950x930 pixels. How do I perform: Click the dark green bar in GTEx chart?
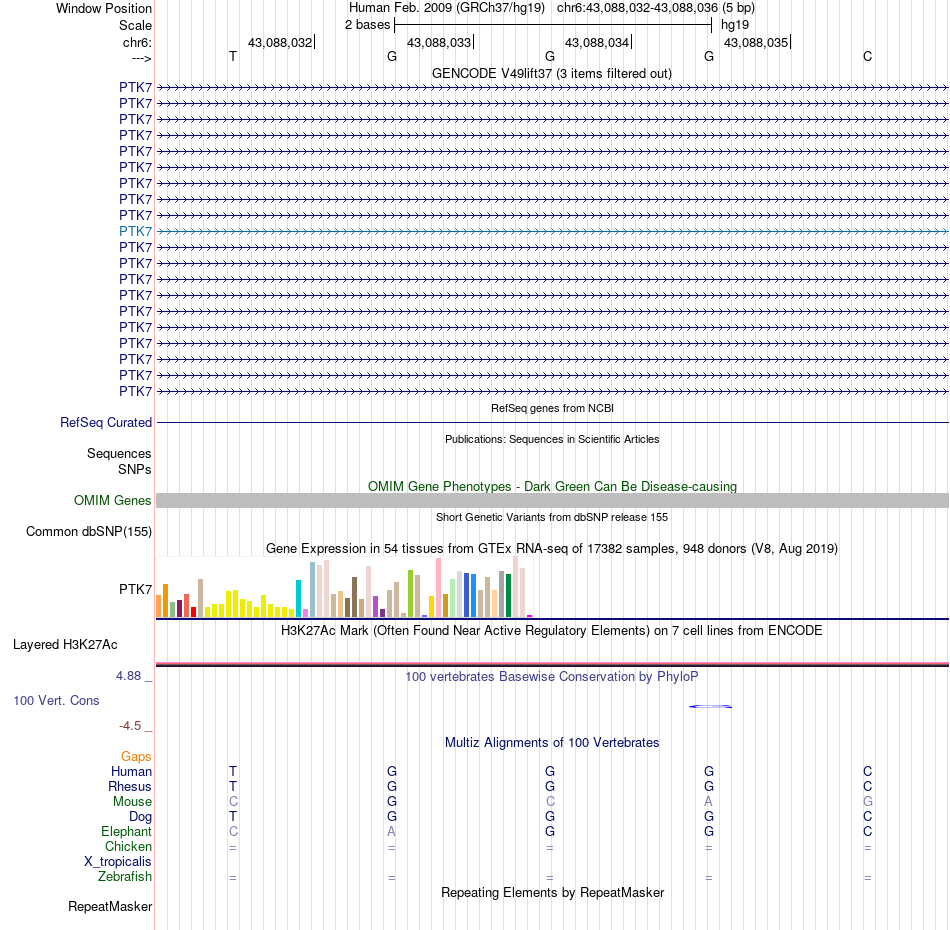[508, 596]
